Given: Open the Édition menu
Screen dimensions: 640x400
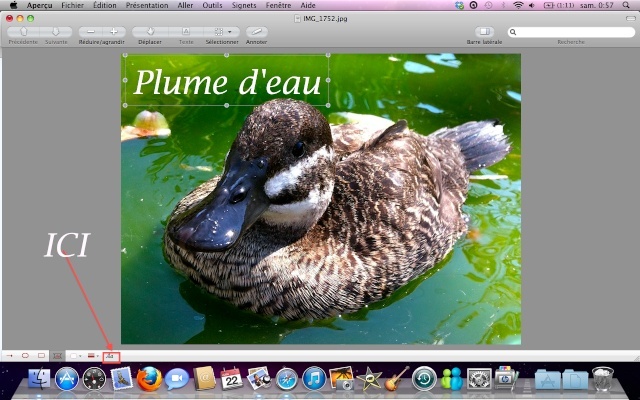Looking at the screenshot, I should click(104, 5).
